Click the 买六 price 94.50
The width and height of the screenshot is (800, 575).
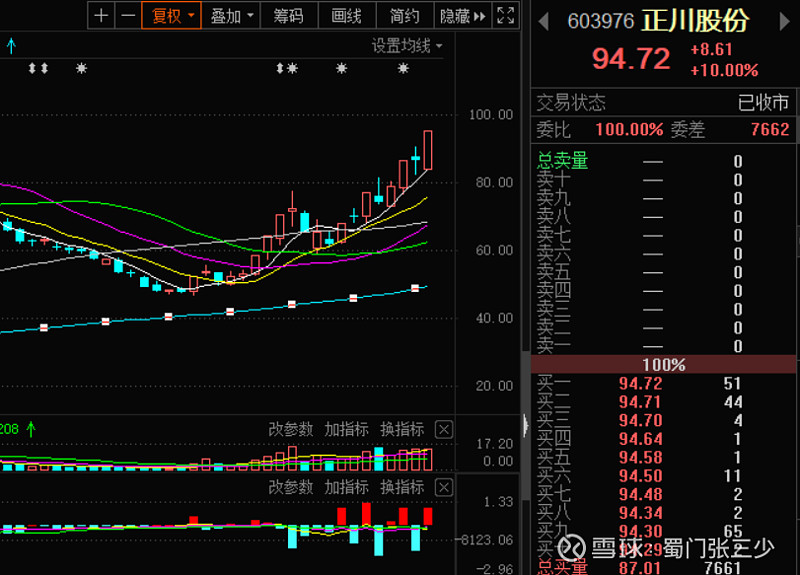pos(640,476)
